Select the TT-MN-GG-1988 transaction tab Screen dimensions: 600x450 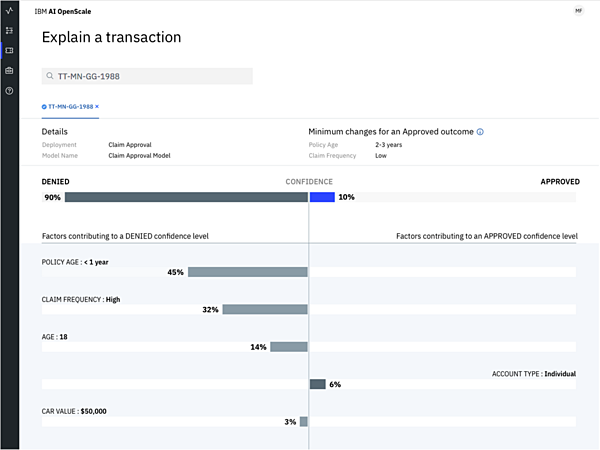coord(69,106)
